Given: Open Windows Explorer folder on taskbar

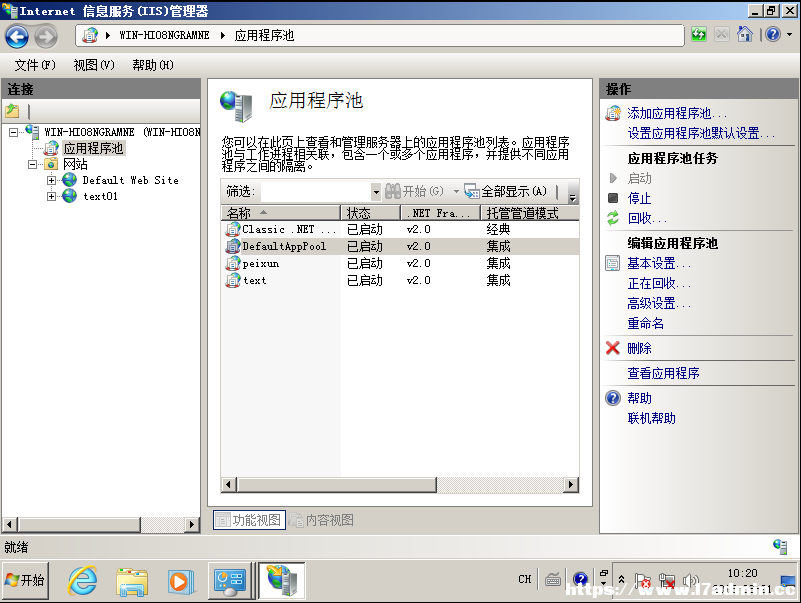Looking at the screenshot, I should click(x=132, y=582).
